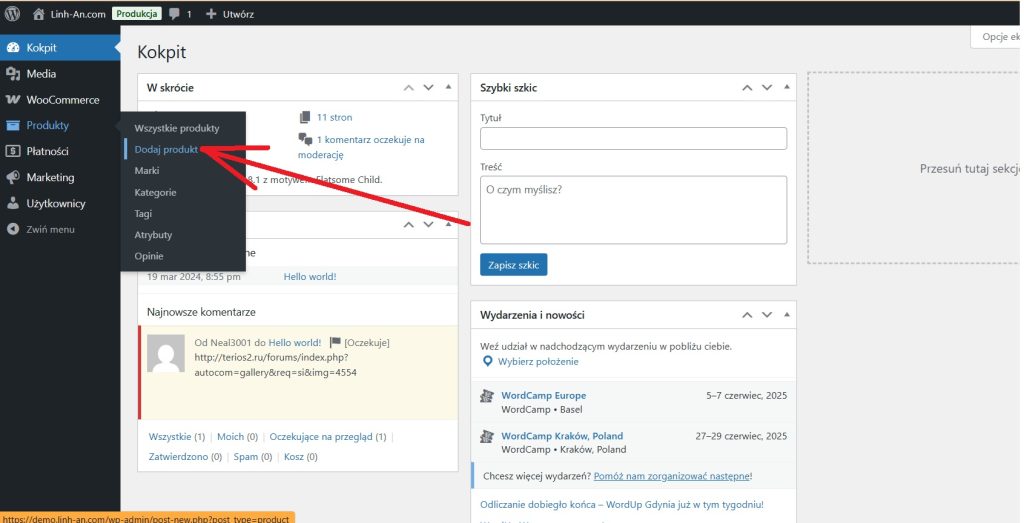Viewport: 1024px width, 523px height.
Task: Filter comments by Wszystkie (1)
Action: tap(176, 437)
